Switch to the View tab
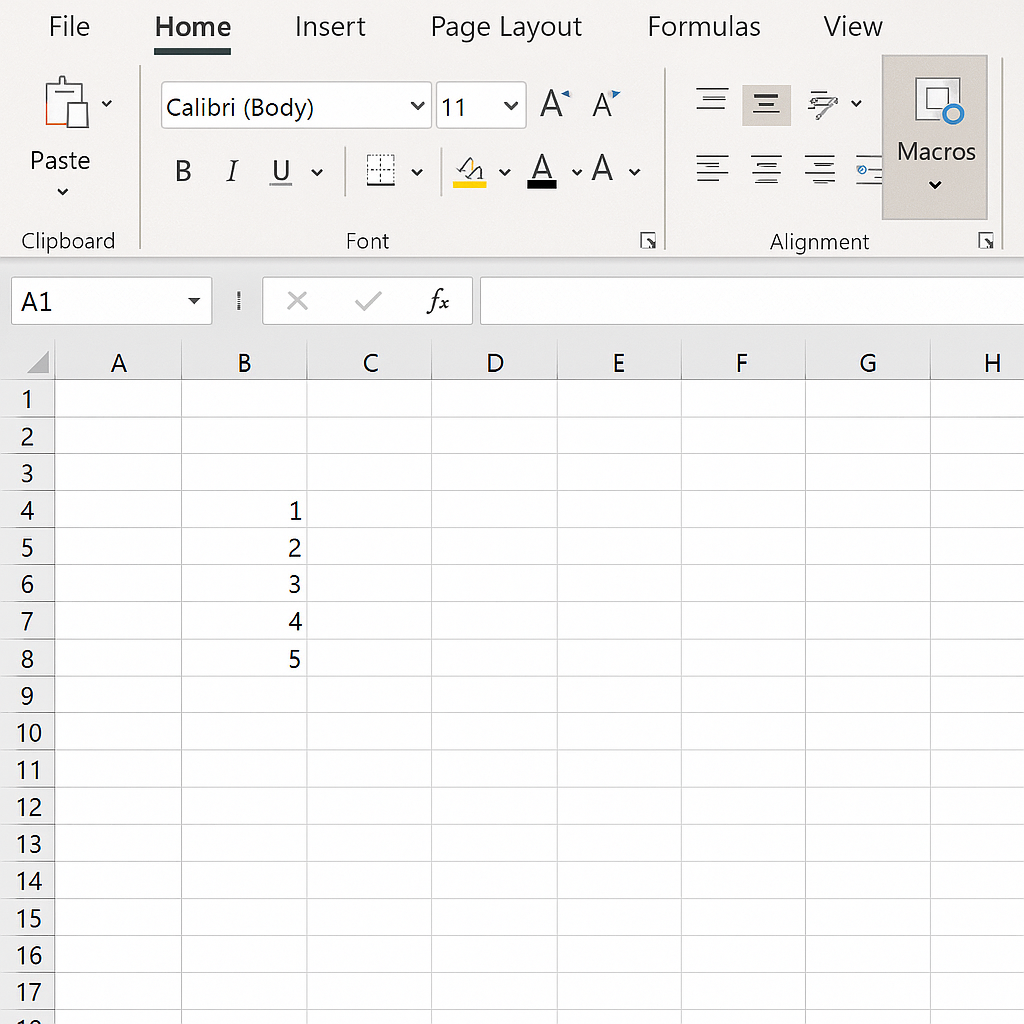 point(853,27)
